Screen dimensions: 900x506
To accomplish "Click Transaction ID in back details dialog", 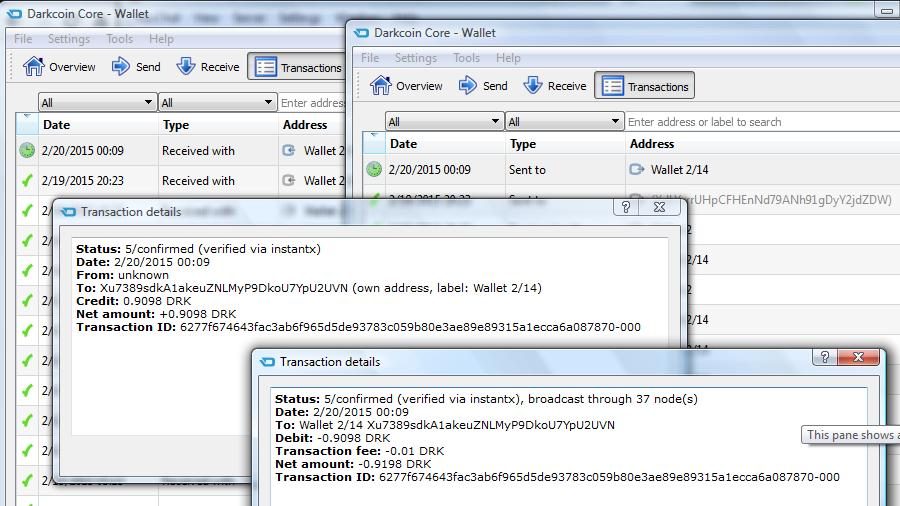I will coord(358,327).
